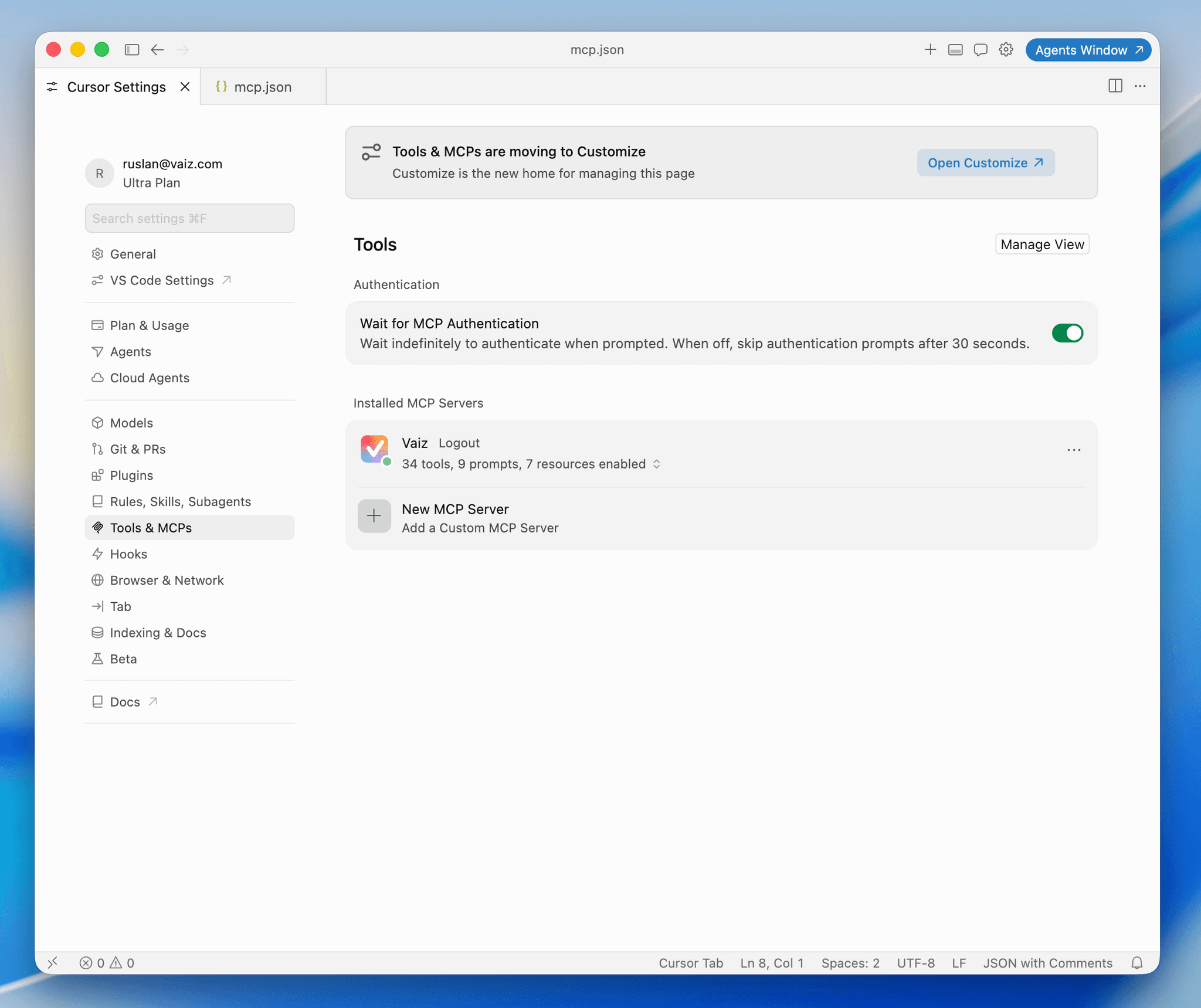Click the Vaiz logo icon
1201x1008 pixels.
(374, 449)
